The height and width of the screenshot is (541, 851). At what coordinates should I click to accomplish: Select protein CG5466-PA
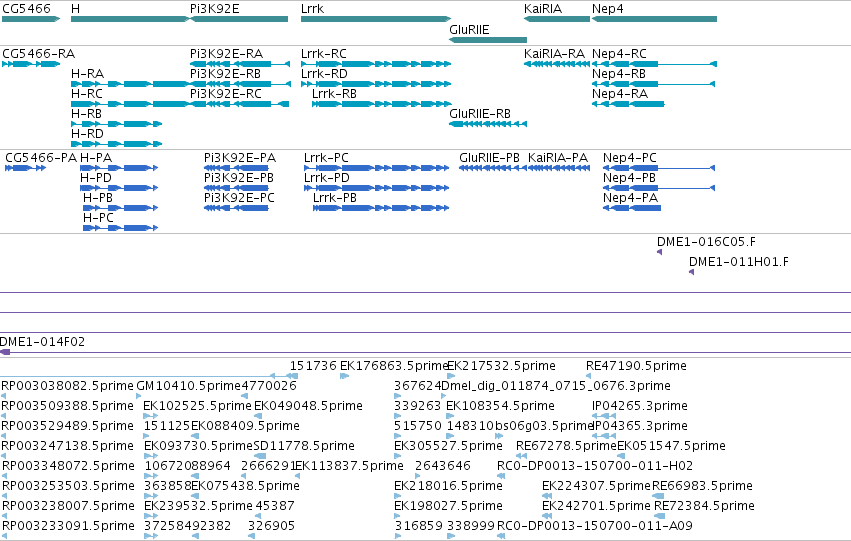click(26, 168)
